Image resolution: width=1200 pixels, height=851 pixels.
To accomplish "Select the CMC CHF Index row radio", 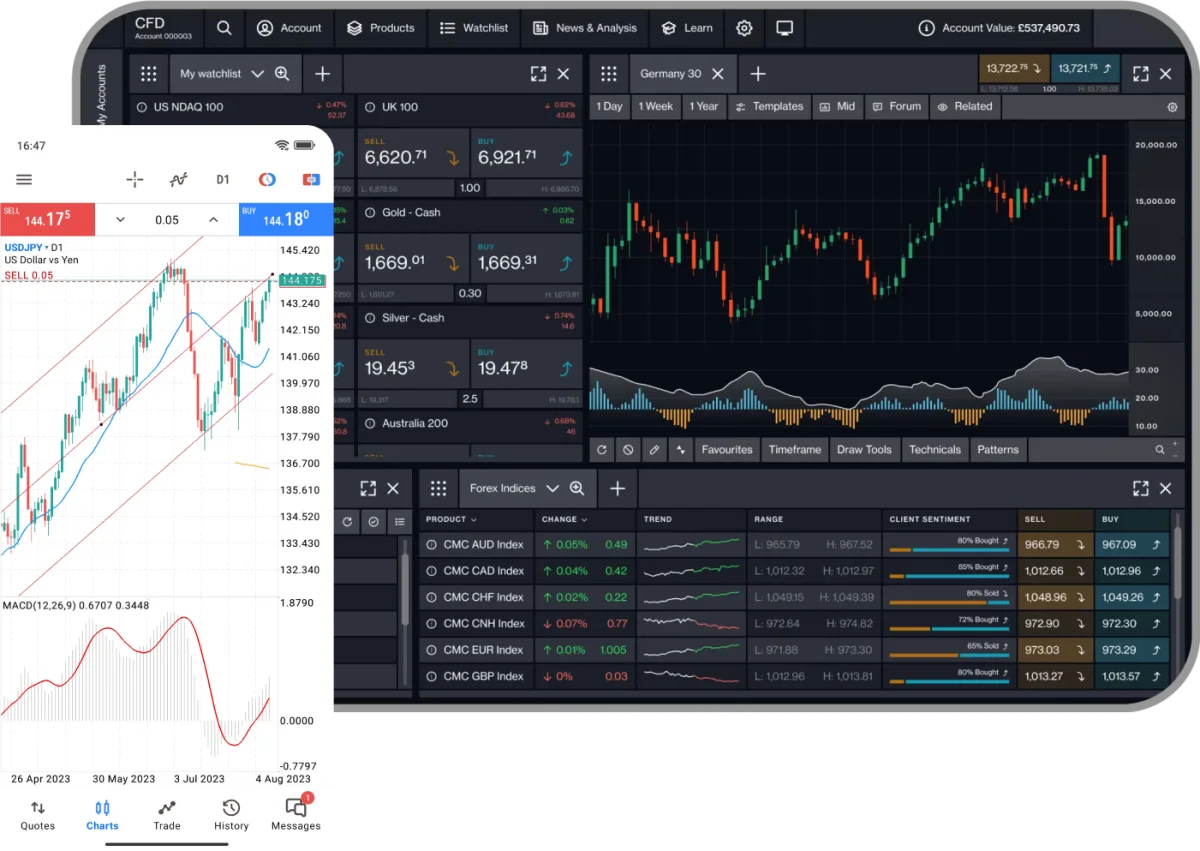I will [x=432, y=597].
